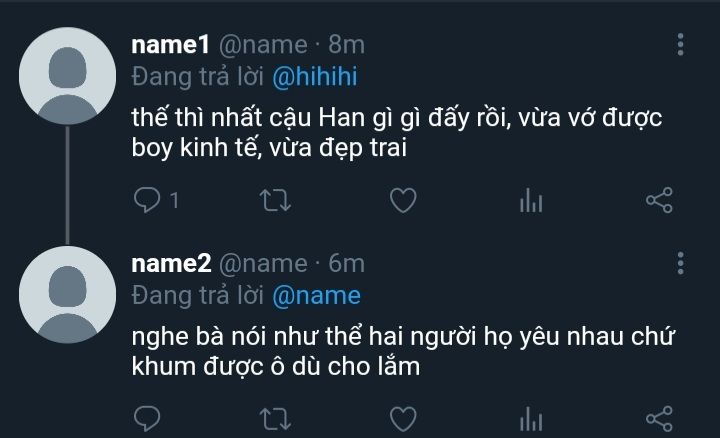Reply to name2's tweet
Viewport: 720px width, 438px height.
coord(146,418)
